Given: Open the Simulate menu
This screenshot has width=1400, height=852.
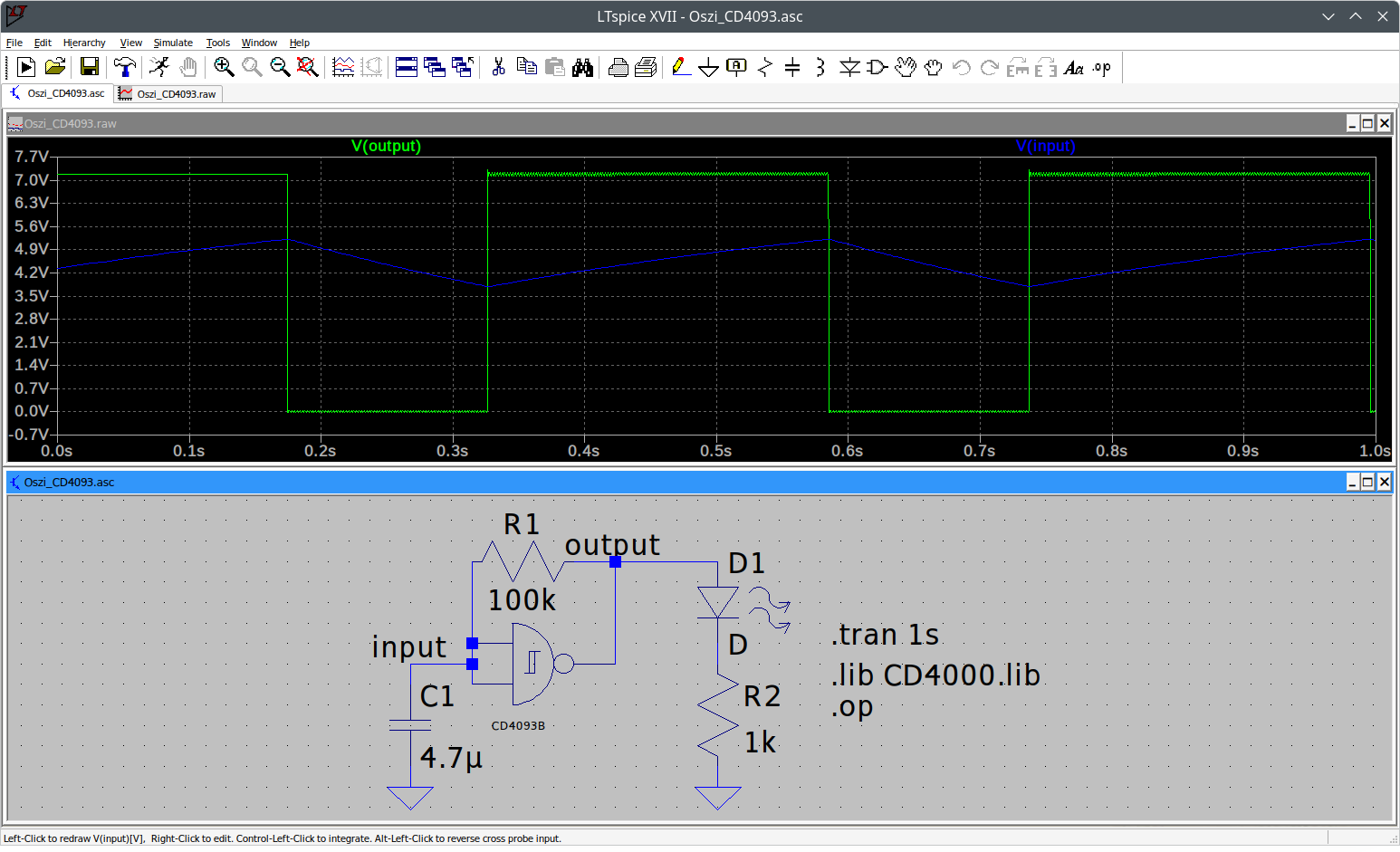Looking at the screenshot, I should tap(173, 43).
